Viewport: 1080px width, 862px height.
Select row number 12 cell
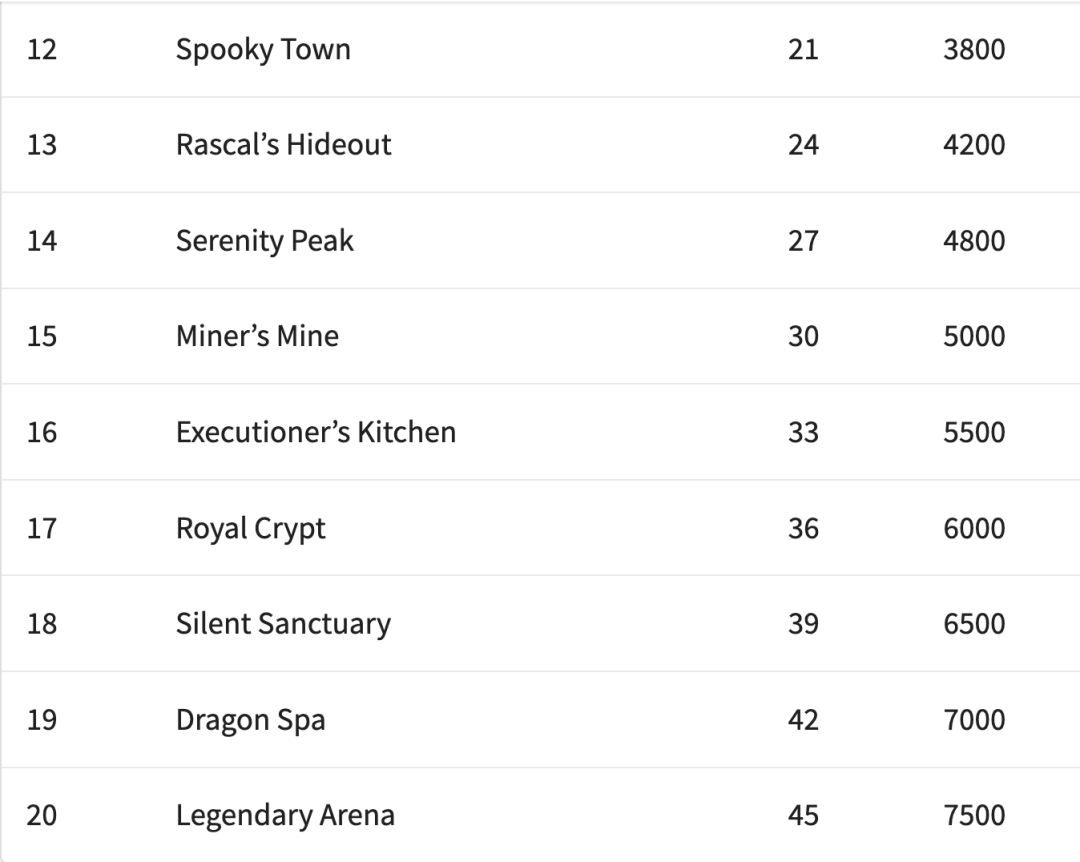(x=42, y=49)
